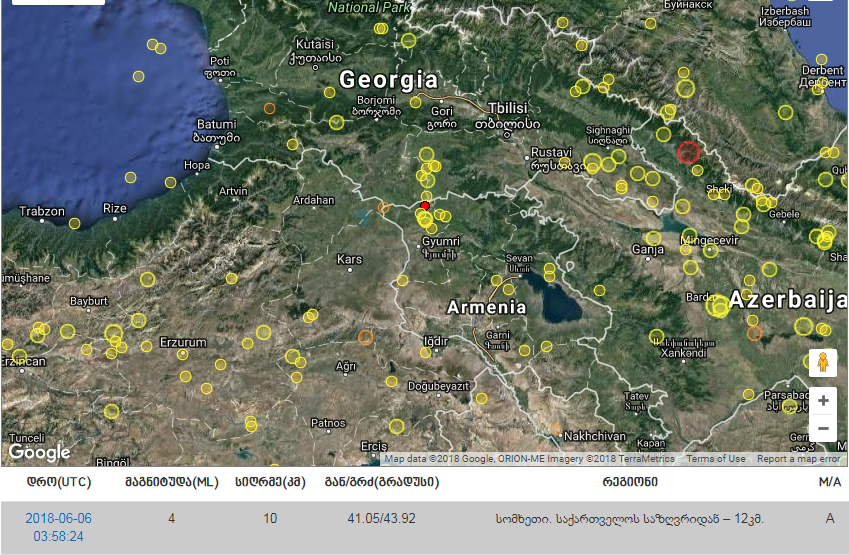
Task: Select the region text in the earthquake row
Action: [x=629, y=519]
